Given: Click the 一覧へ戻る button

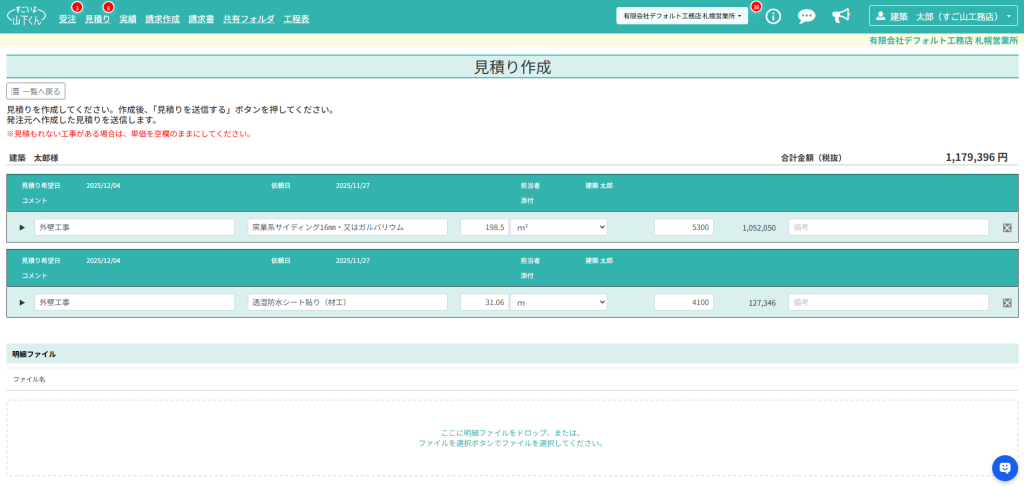Looking at the screenshot, I should pyautogui.click(x=36, y=91).
